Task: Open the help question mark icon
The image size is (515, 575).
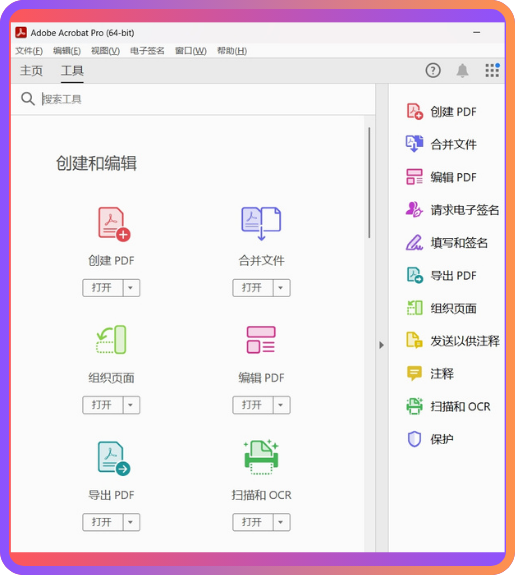Action: (433, 70)
